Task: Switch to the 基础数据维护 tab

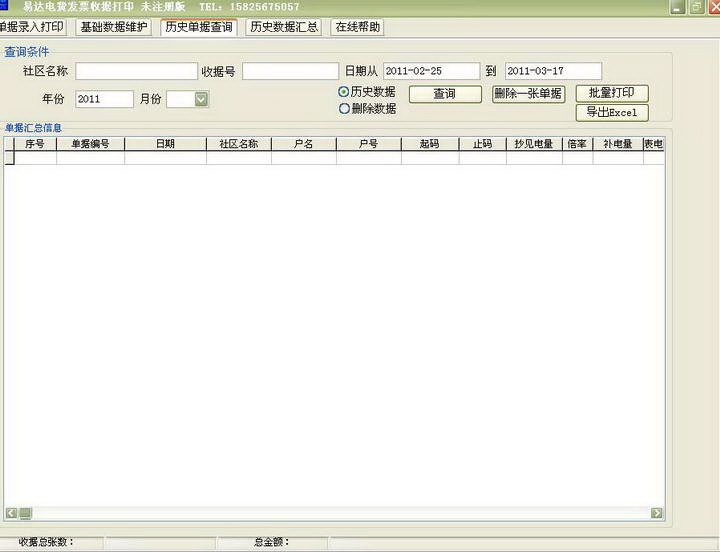Action: pos(114,27)
